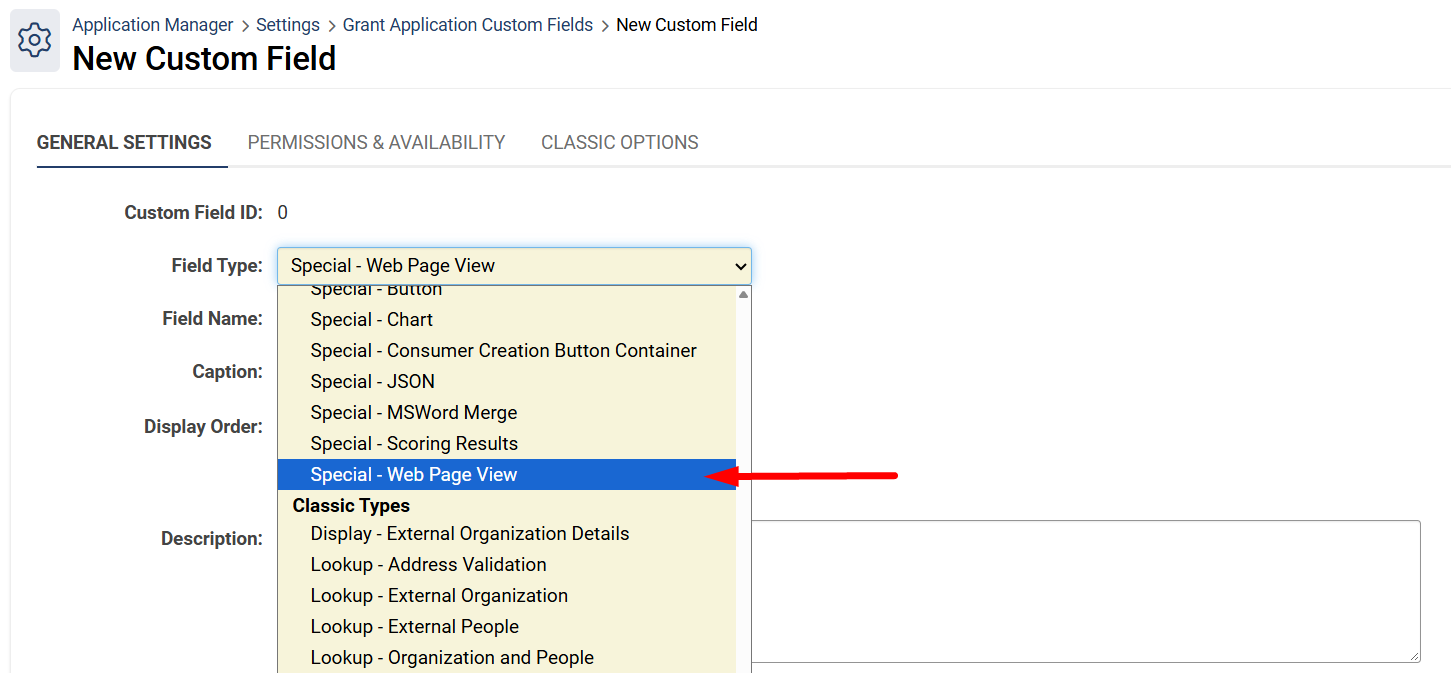Screen dimensions: 1451x673
Task: Choose Special - Consumer Creation Button Container
Action: pos(507,351)
